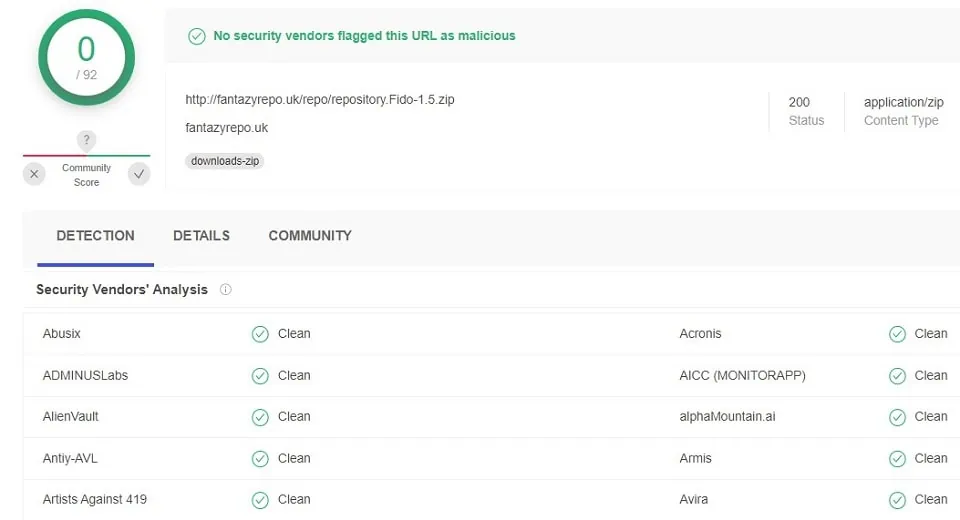Vote the URL as malicious with the X button
Viewport: 960px width, 520px height.
pyautogui.click(x=34, y=174)
